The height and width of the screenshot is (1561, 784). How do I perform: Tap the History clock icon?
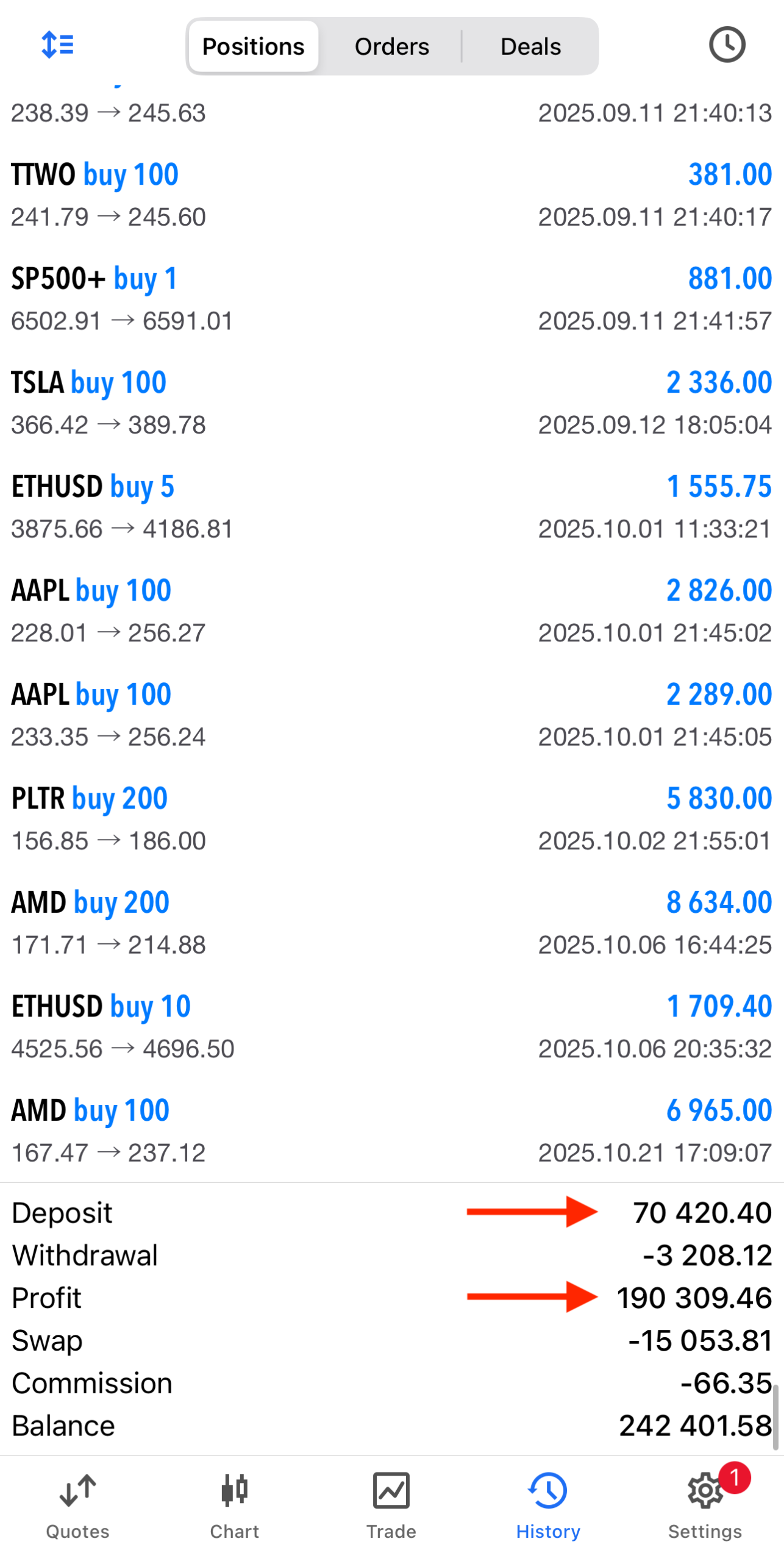pyautogui.click(x=547, y=1490)
